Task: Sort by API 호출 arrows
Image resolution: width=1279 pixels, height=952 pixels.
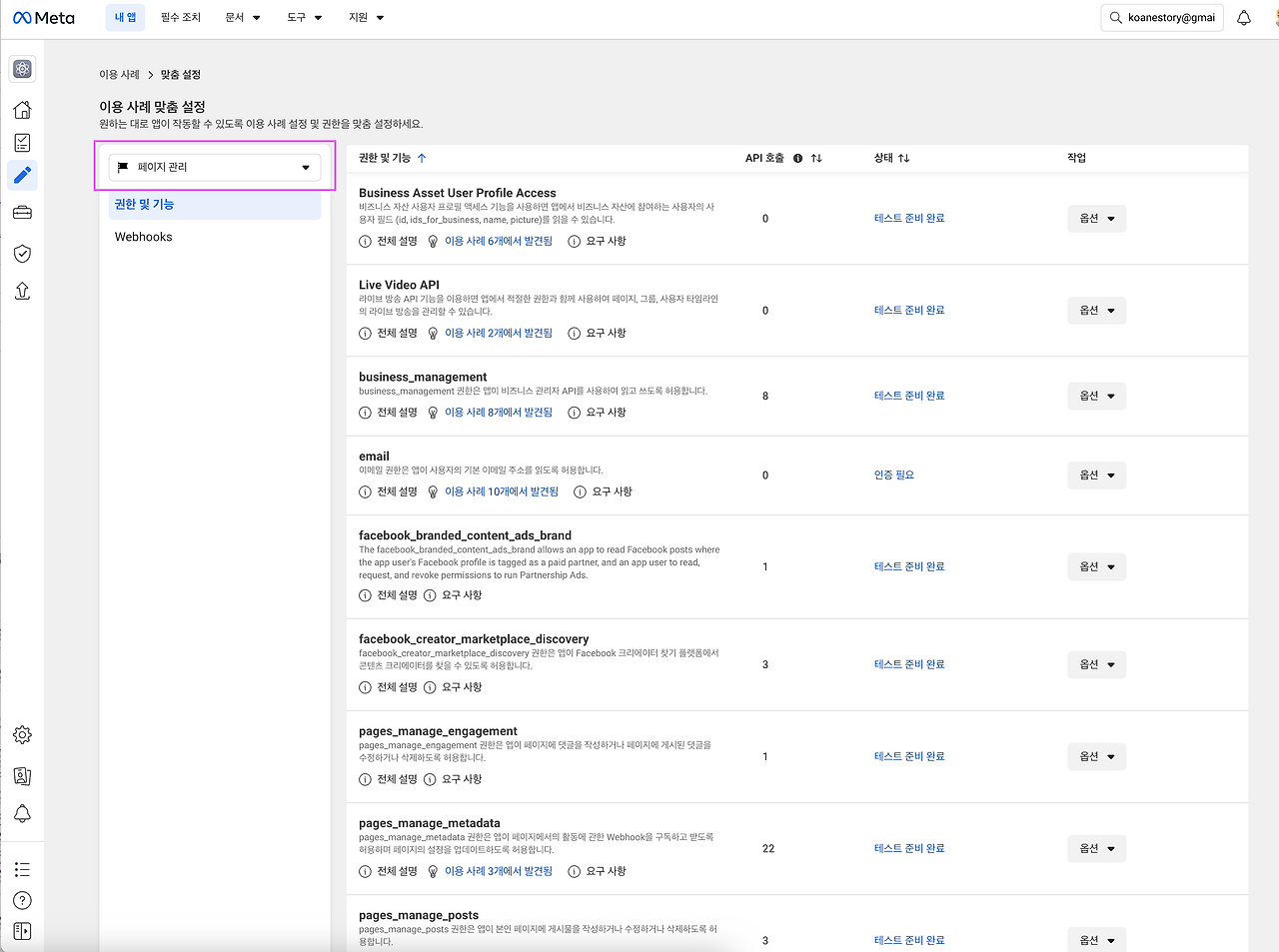Action: [816, 158]
